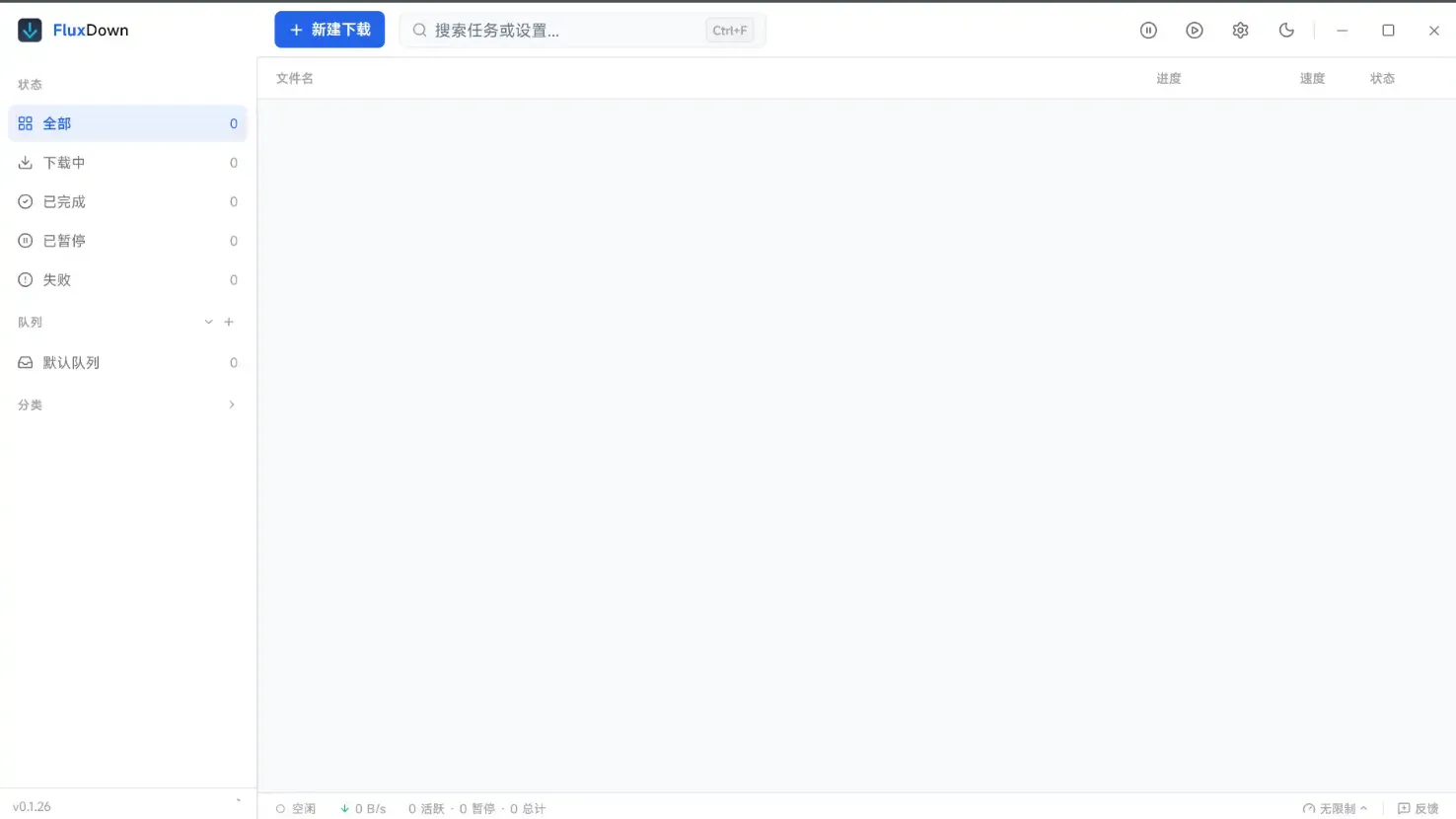Image resolution: width=1456 pixels, height=819 pixels.
Task: Toggle dark mode with the moon icon
Action: pyautogui.click(x=1286, y=30)
